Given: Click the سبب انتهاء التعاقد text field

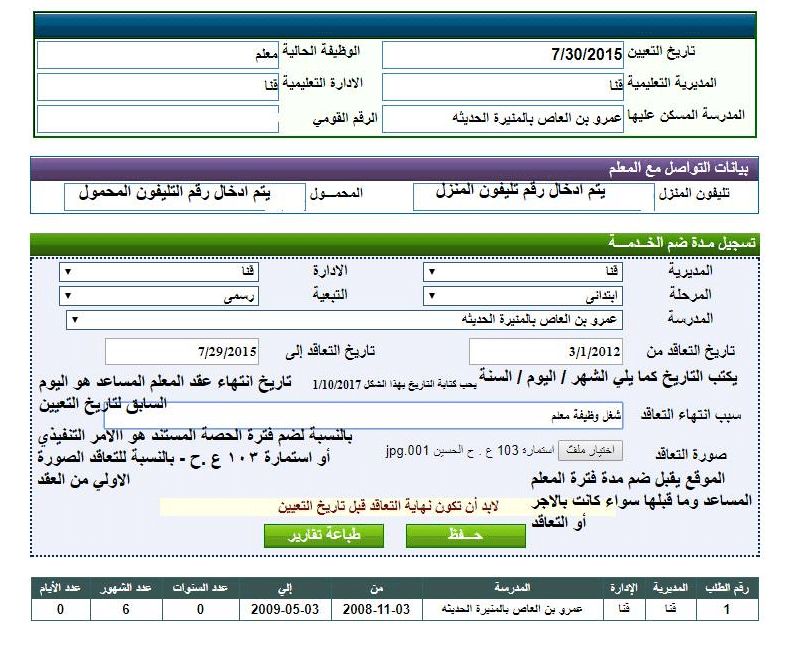Looking at the screenshot, I should pos(363,415).
